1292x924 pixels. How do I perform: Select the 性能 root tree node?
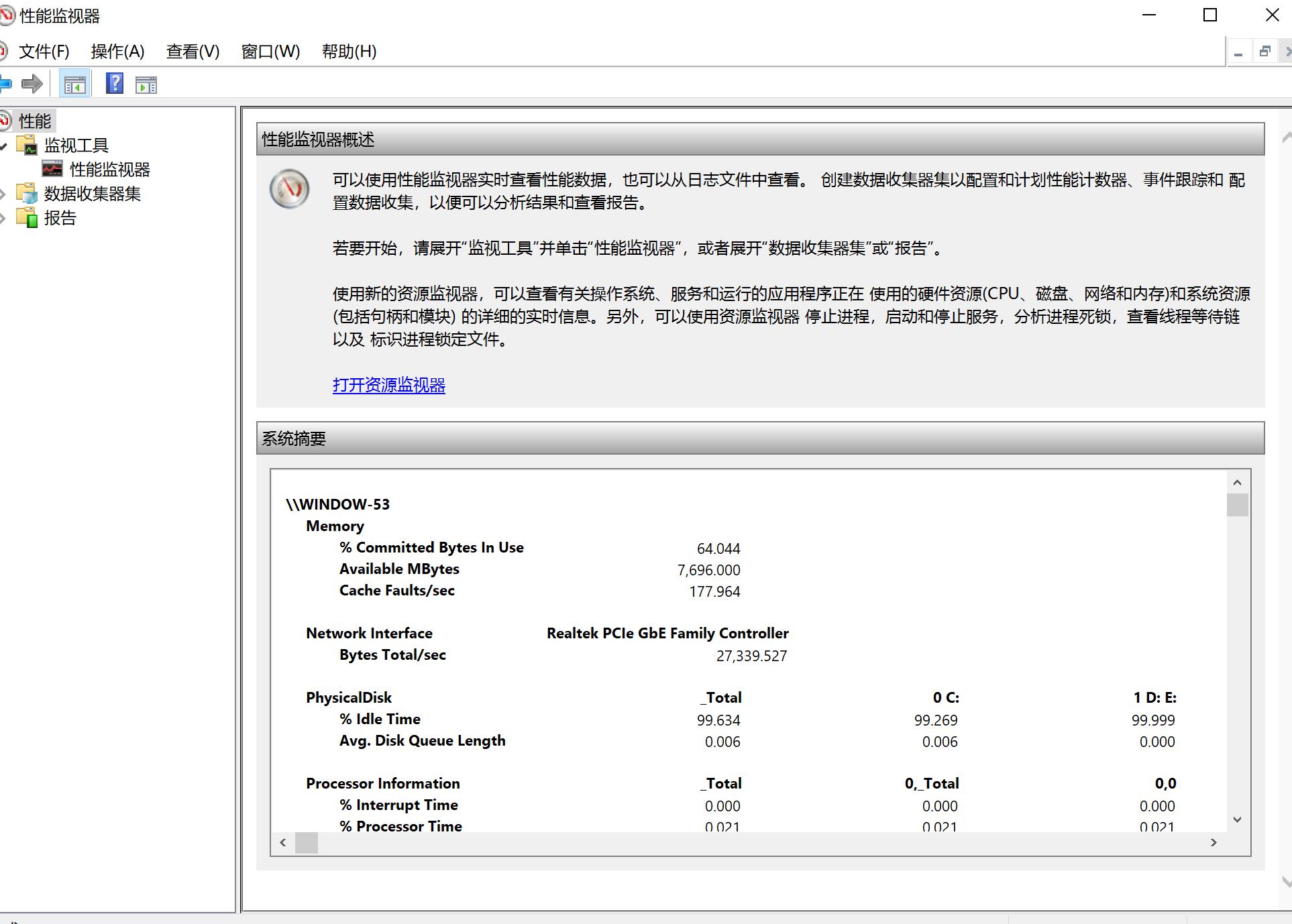pos(35,121)
